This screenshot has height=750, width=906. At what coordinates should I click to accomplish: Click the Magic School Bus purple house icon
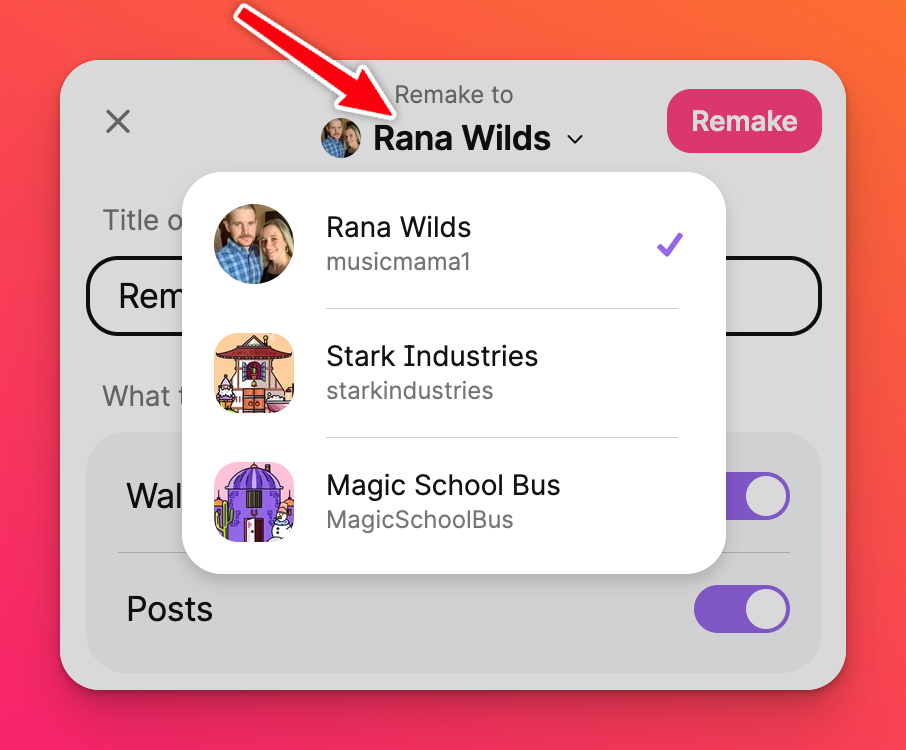click(x=254, y=502)
